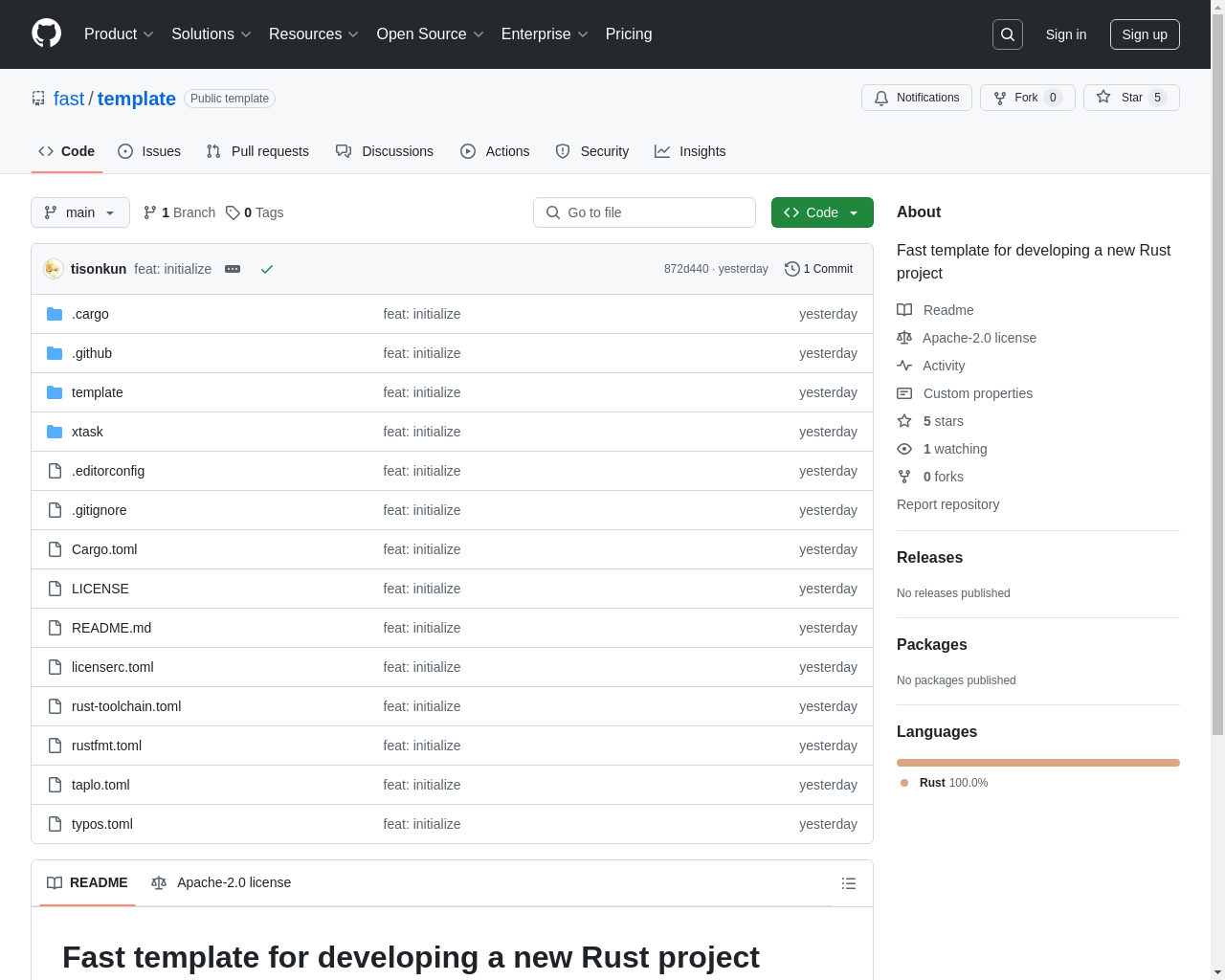The image size is (1225, 980).
Task: Click the Report repository link
Action: pyautogui.click(x=947, y=504)
